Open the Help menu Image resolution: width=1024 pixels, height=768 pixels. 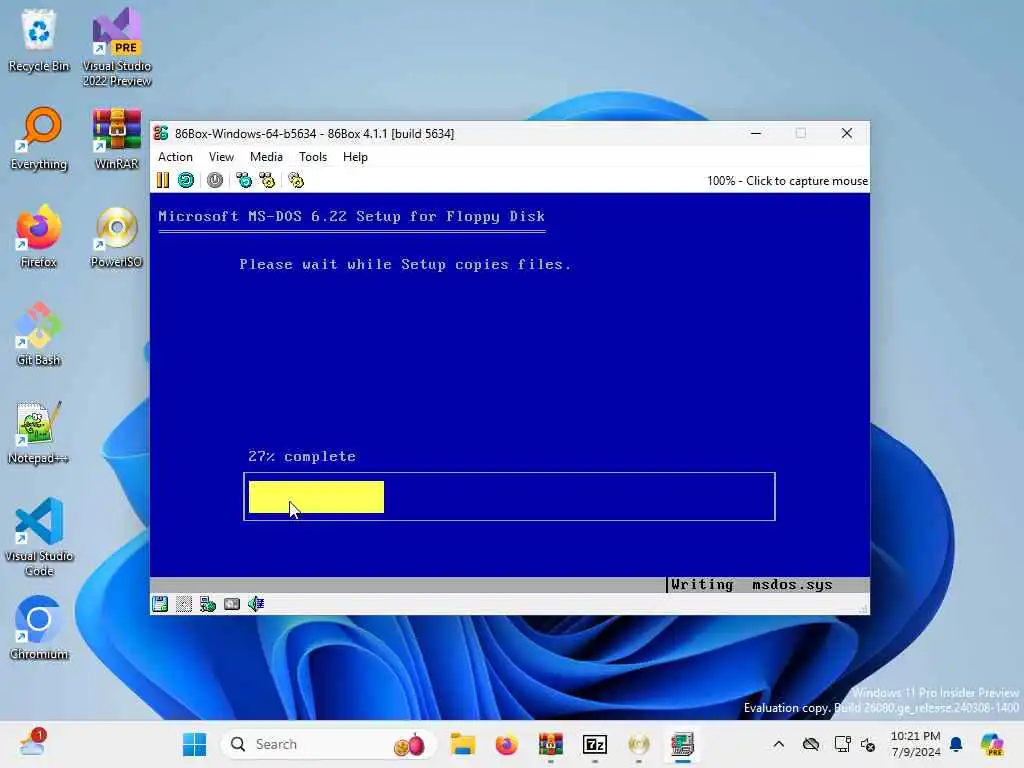coord(355,157)
